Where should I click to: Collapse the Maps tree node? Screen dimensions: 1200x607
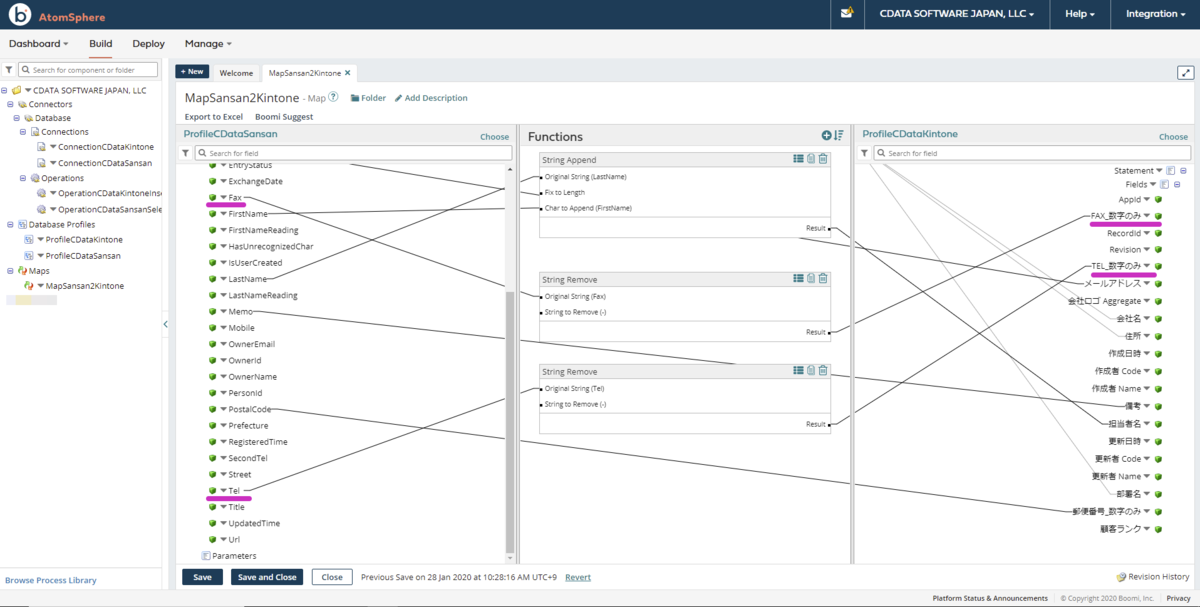tap(9, 270)
